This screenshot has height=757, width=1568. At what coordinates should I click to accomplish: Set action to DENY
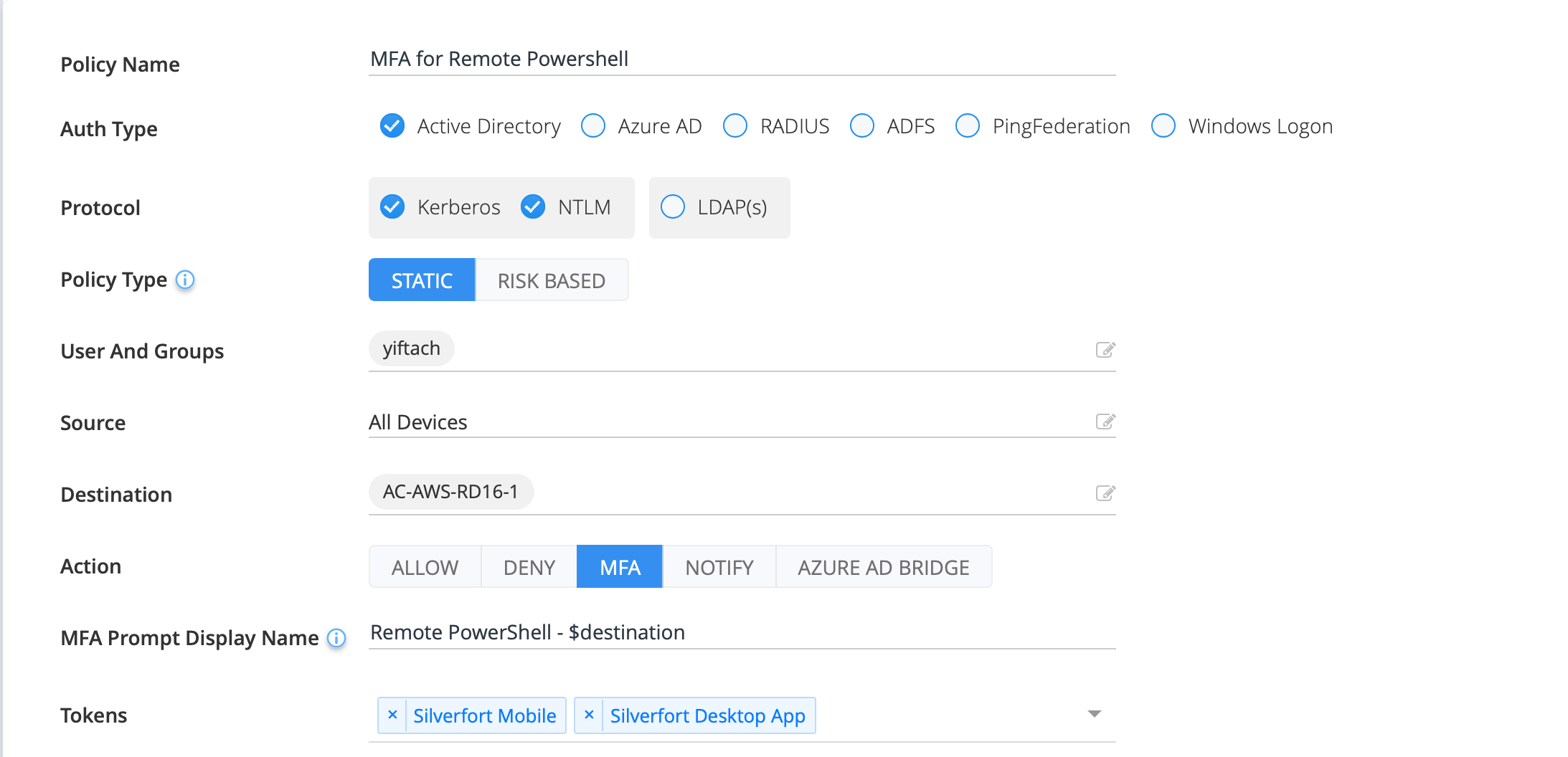point(529,567)
